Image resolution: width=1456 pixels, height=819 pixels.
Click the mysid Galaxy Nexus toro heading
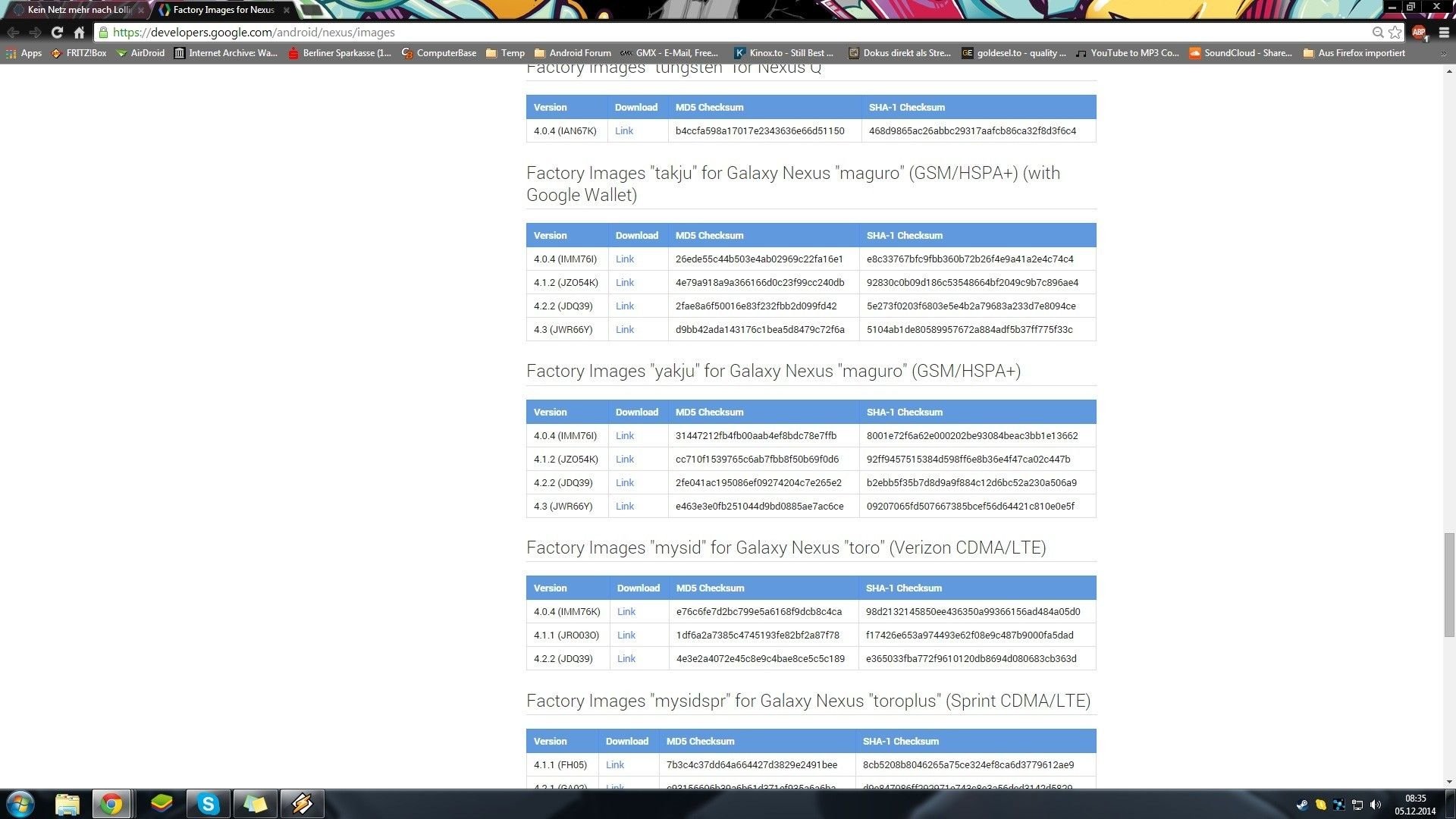(x=786, y=548)
